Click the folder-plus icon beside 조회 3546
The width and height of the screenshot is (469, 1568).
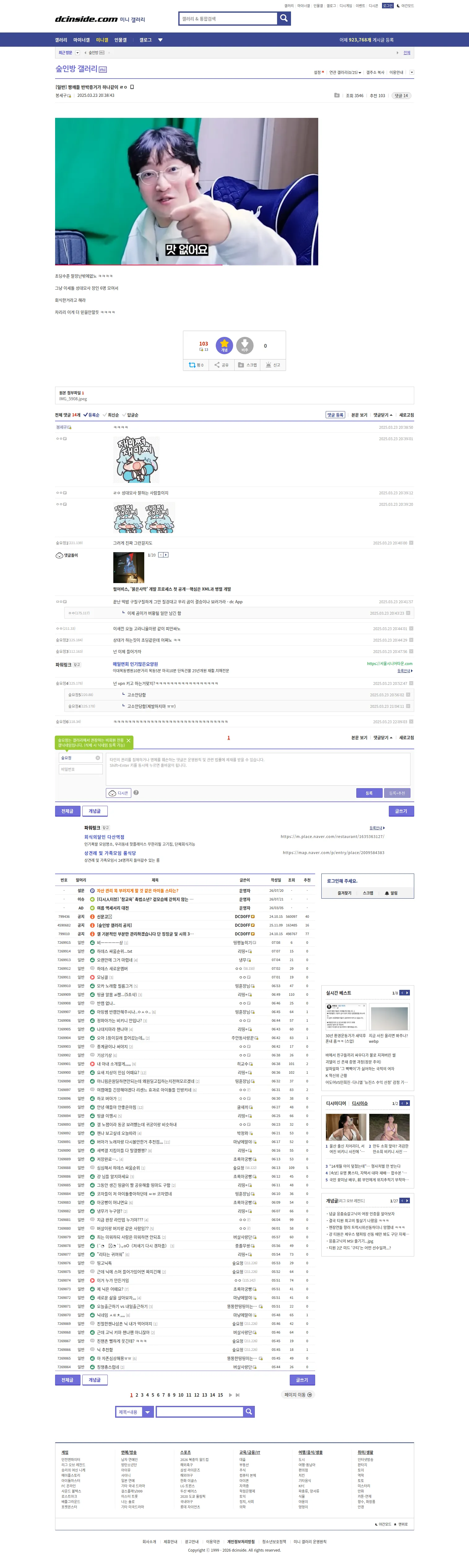point(337,95)
